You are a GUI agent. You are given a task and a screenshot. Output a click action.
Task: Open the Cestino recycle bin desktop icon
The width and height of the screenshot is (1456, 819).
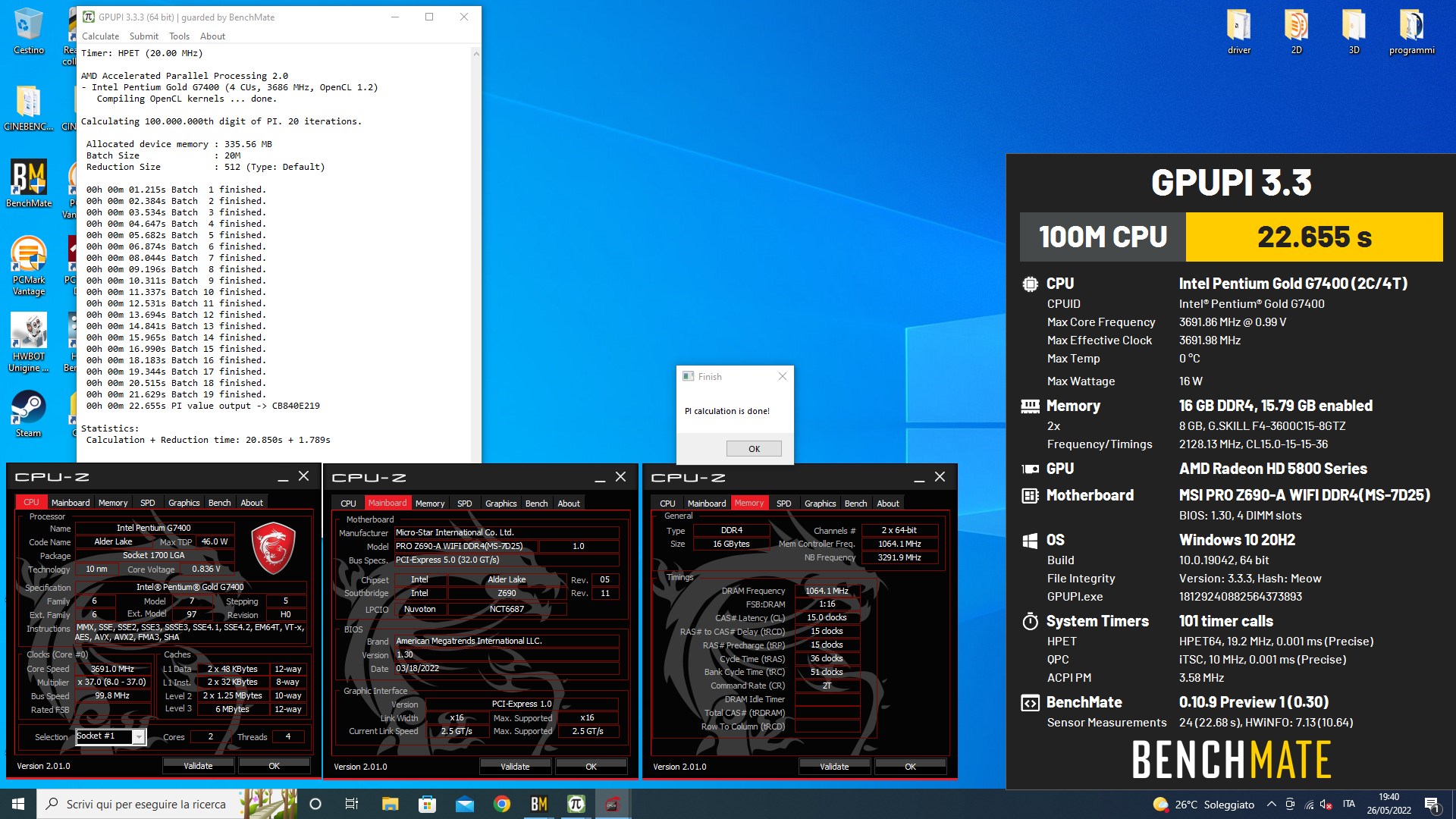click(29, 32)
